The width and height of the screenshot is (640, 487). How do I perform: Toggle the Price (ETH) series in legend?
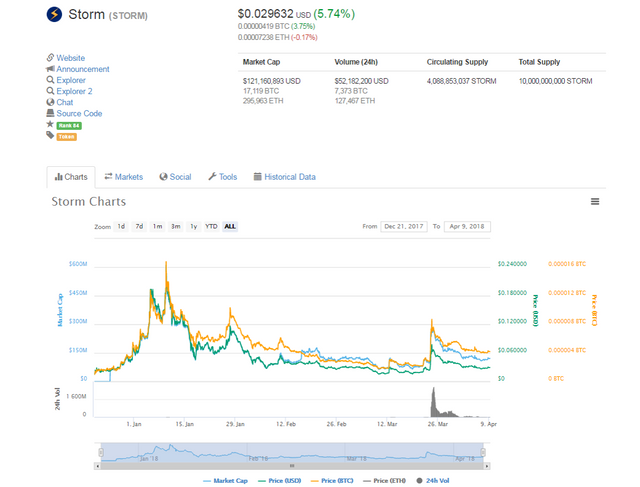tap(384, 481)
